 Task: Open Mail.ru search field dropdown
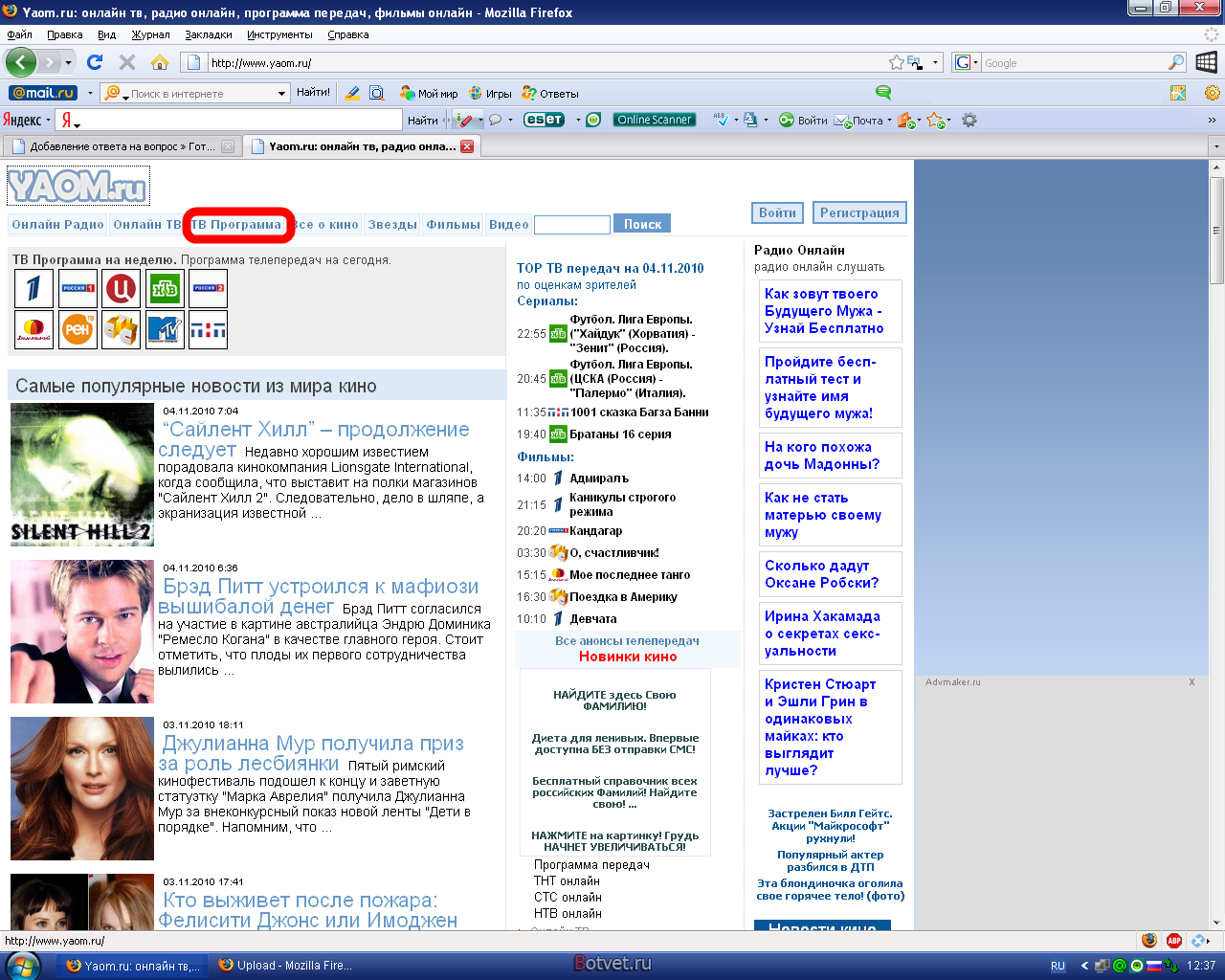click(x=282, y=93)
